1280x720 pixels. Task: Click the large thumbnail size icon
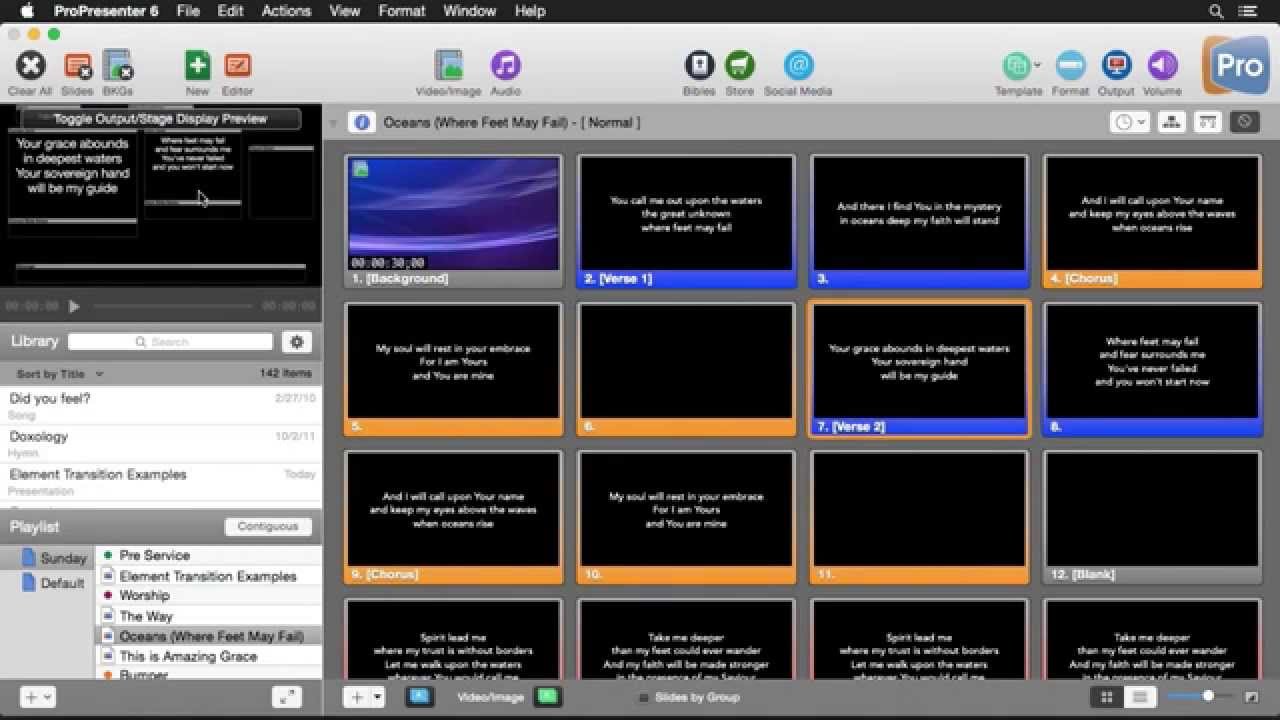pyautogui.click(x=1251, y=697)
